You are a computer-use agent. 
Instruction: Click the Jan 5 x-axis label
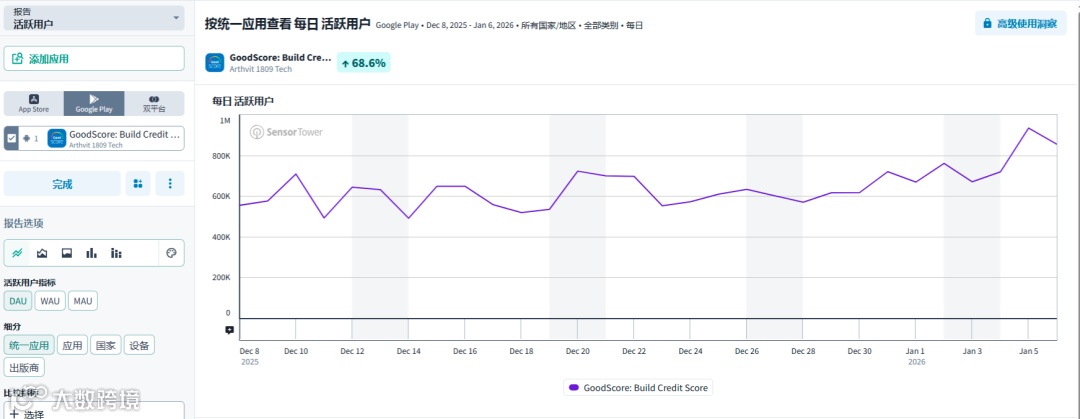tap(1028, 351)
